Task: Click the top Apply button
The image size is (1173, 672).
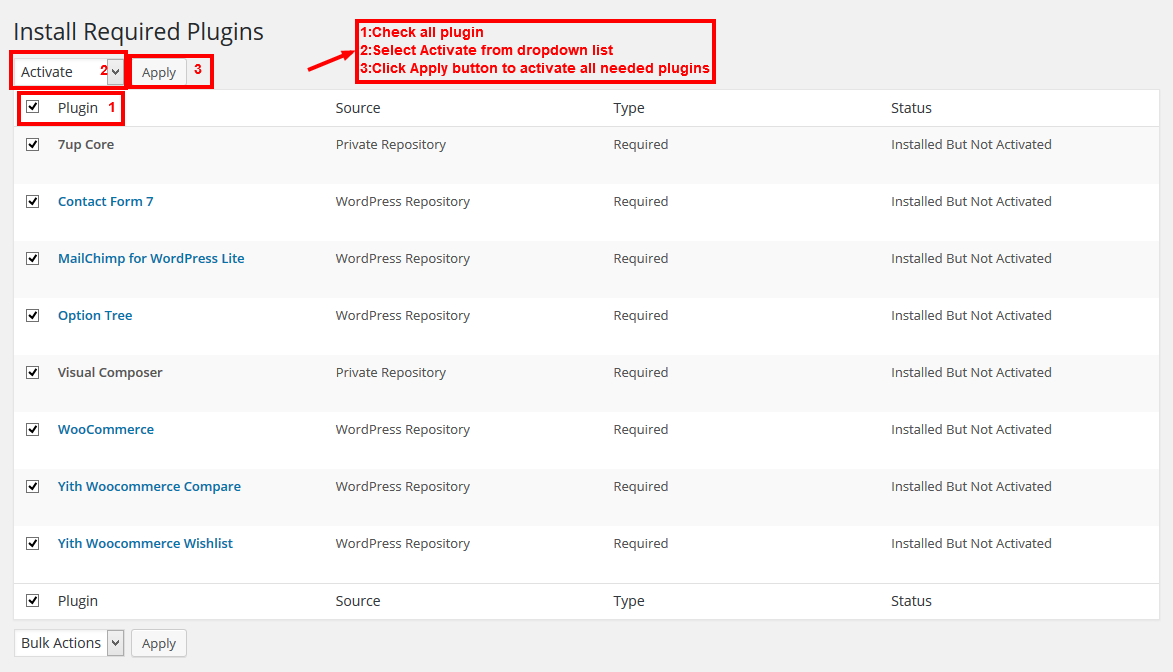Action: (159, 72)
